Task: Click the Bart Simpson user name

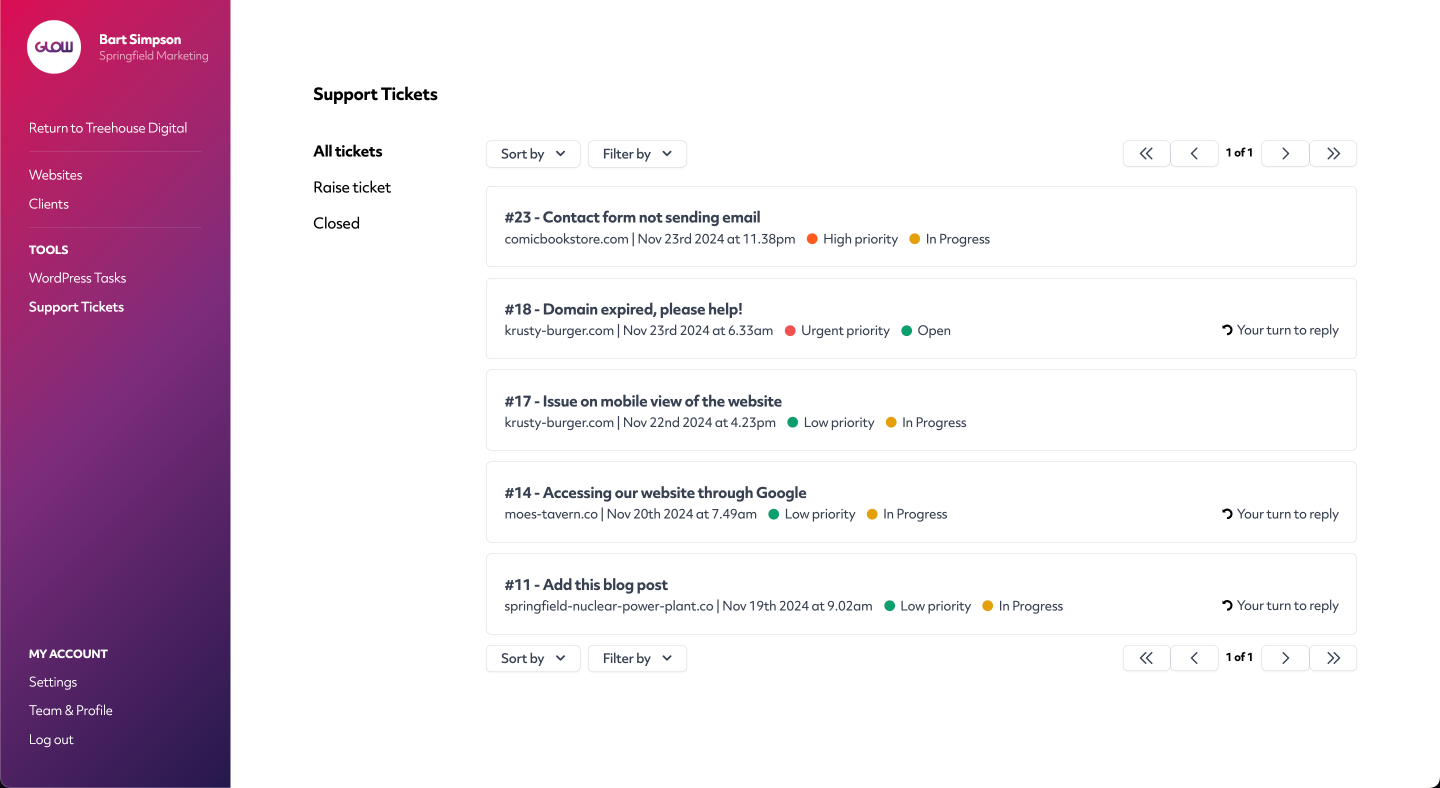Action: 140,40
